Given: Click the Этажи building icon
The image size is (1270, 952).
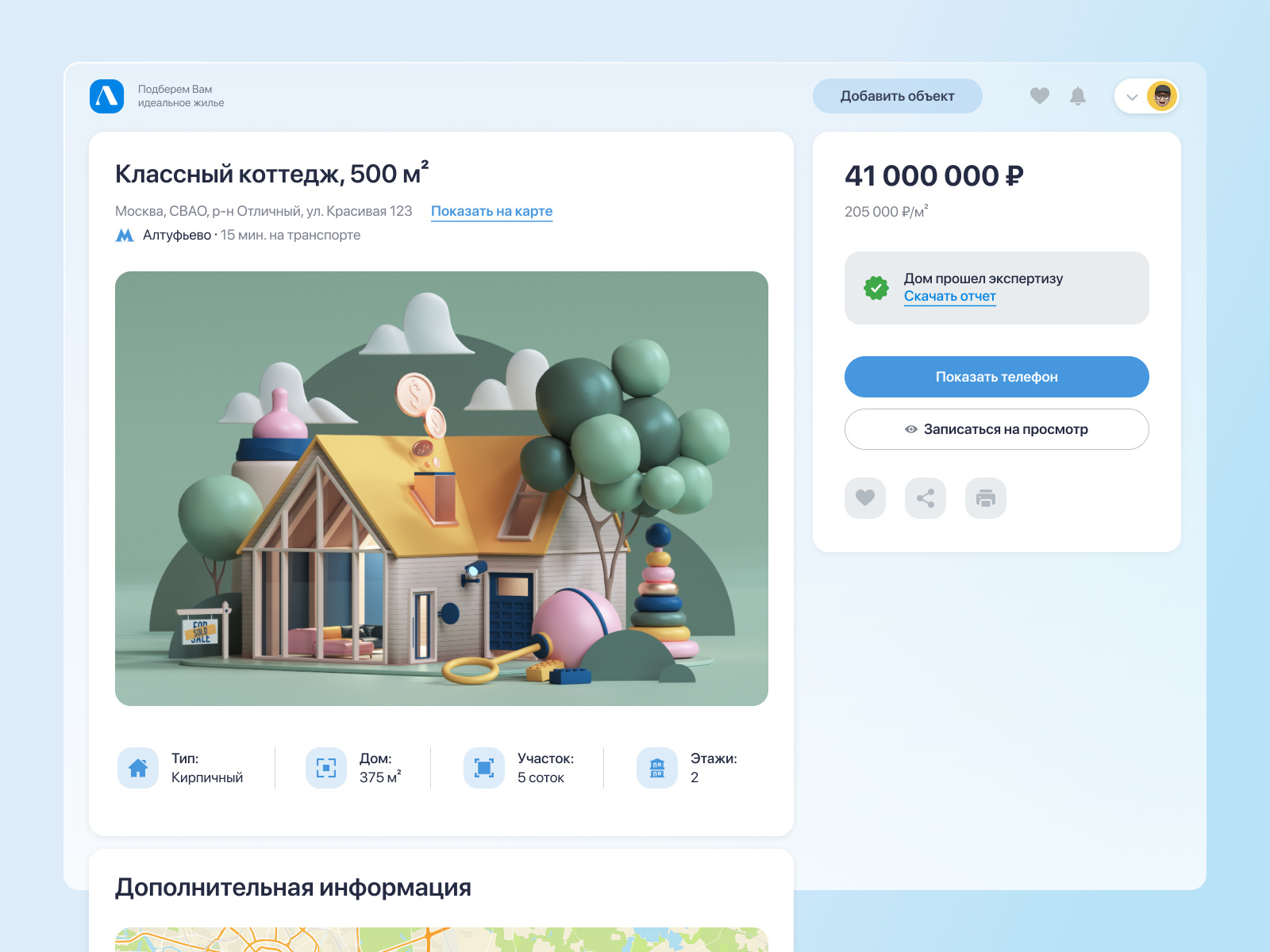Looking at the screenshot, I should point(657,768).
